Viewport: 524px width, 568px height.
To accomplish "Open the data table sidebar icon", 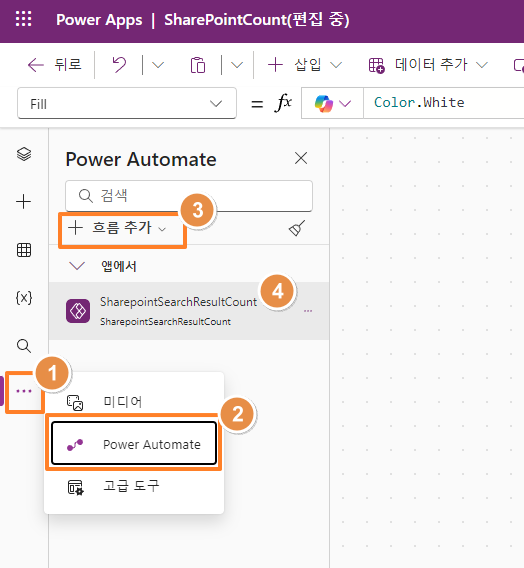I will pyautogui.click(x=24, y=250).
